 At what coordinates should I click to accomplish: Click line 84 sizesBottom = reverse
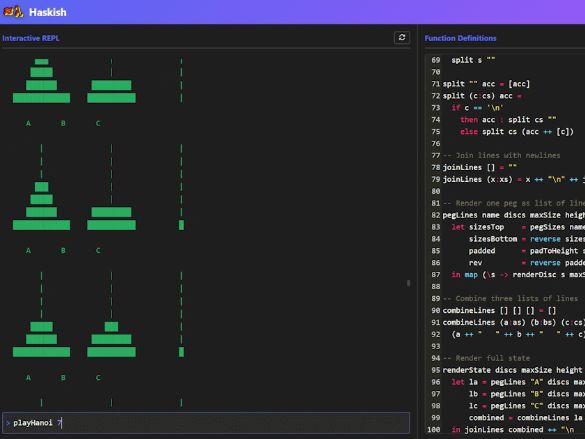click(x=527, y=239)
